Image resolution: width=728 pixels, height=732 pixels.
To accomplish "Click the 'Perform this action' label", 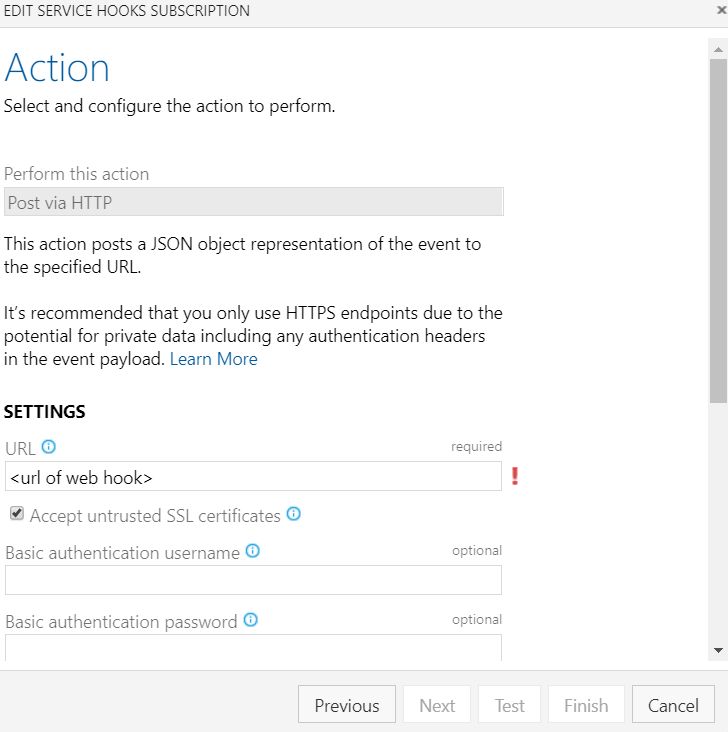I will tap(77, 174).
